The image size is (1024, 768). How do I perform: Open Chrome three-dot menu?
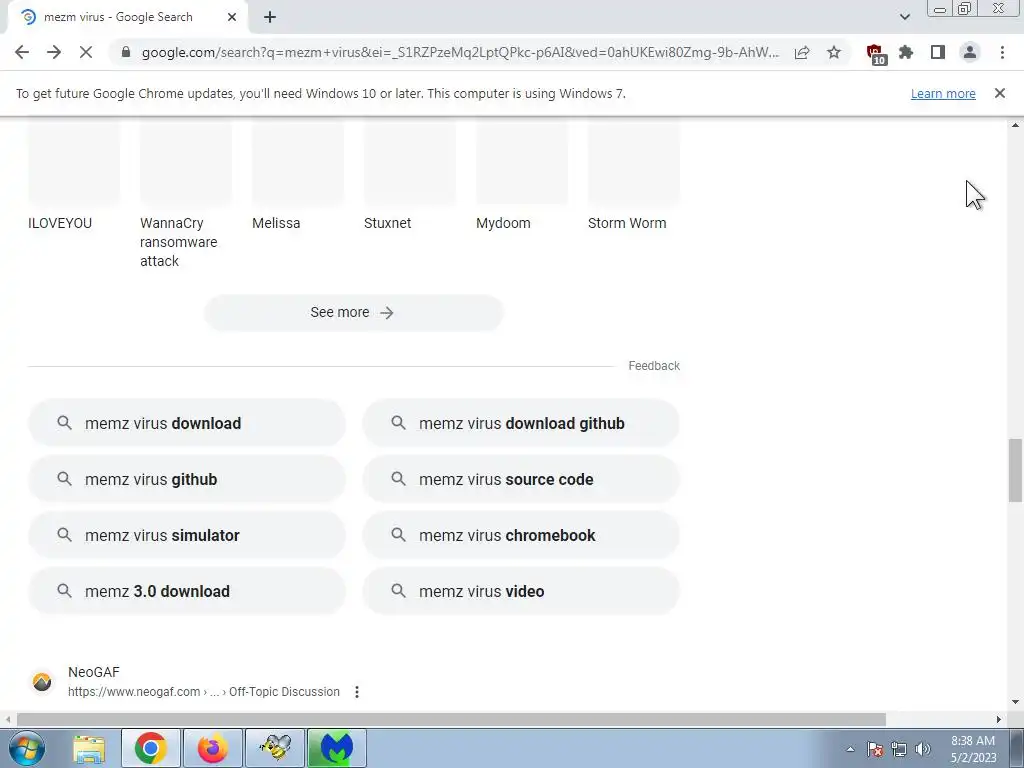coord(1002,52)
